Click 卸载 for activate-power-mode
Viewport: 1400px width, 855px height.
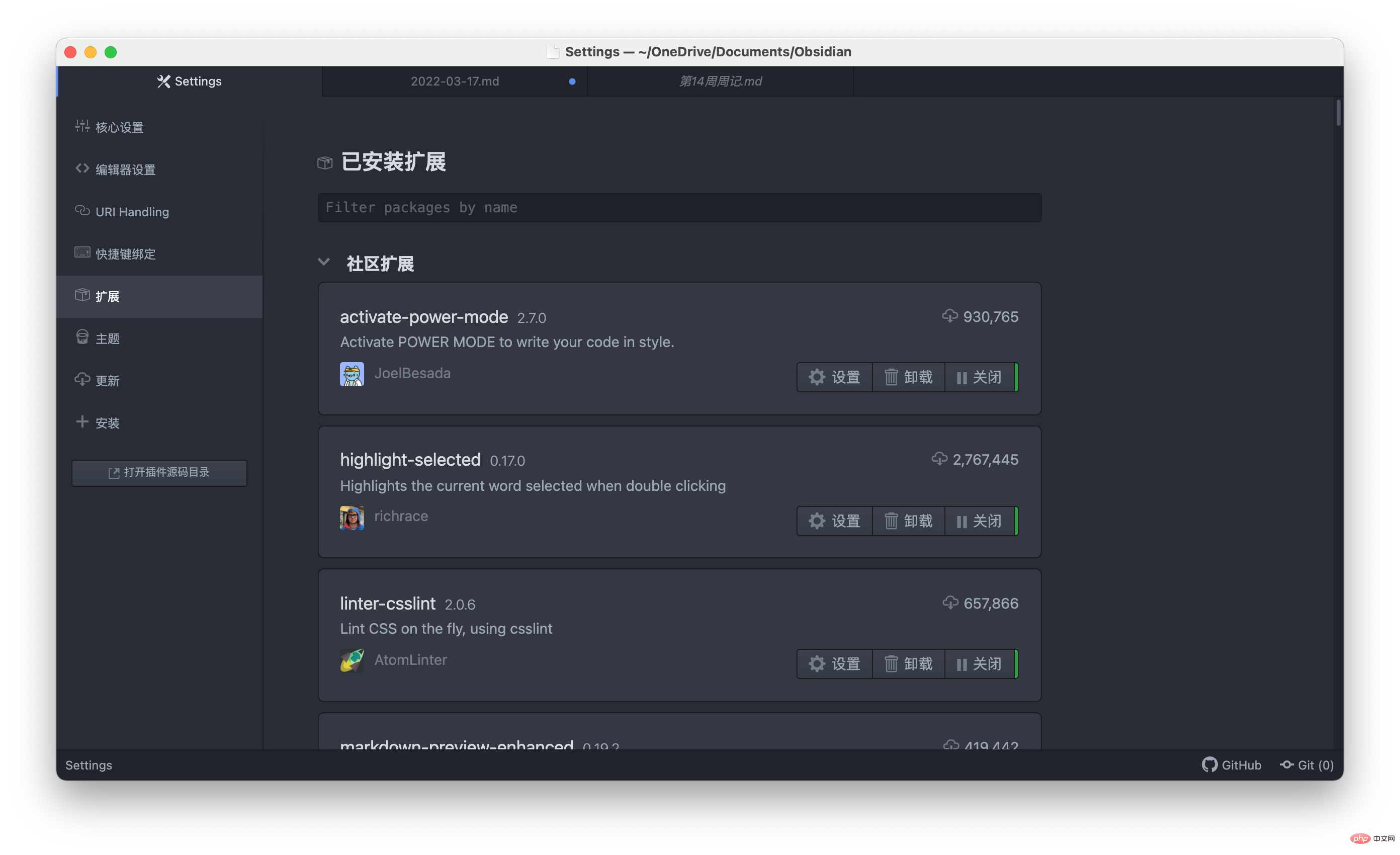click(908, 377)
